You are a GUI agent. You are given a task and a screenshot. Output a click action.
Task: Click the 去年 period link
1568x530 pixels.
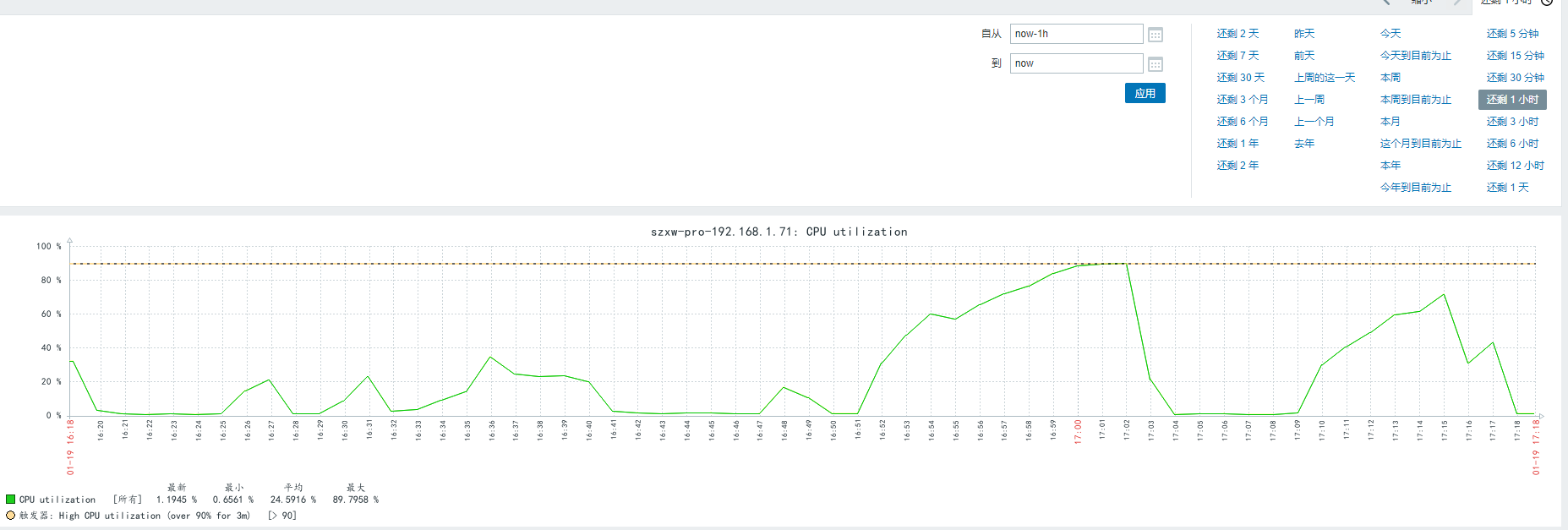click(1304, 144)
